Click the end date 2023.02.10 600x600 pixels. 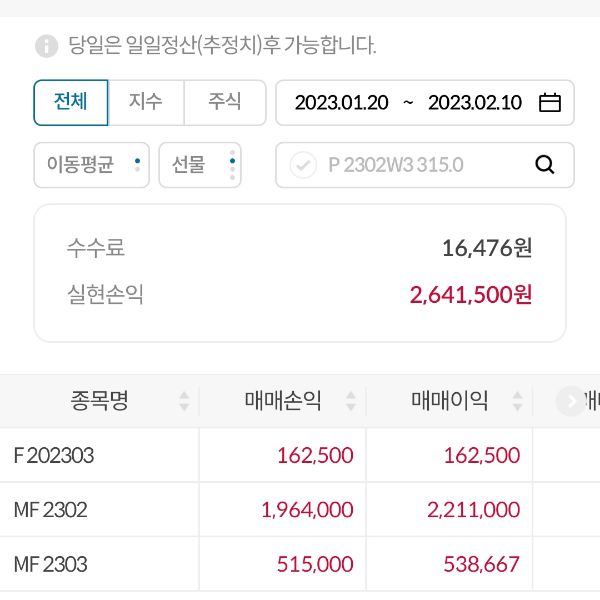pos(475,103)
